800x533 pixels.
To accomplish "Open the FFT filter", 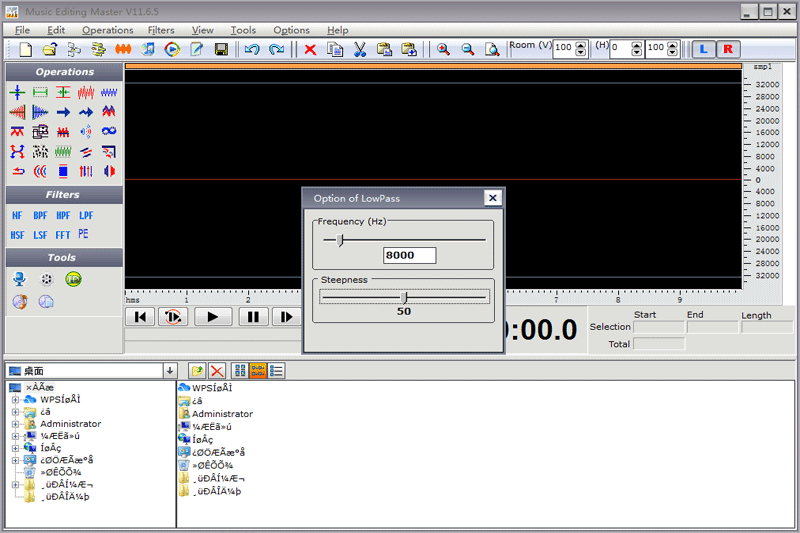I will pos(63,235).
